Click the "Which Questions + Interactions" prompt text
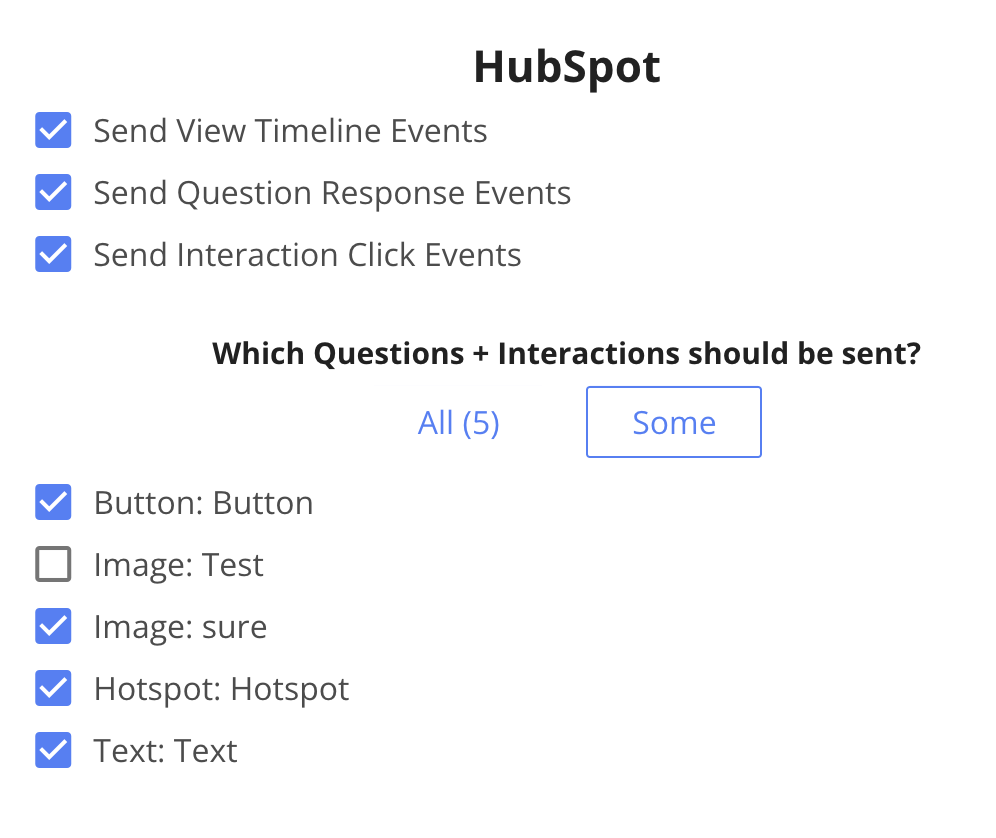Viewport: 996px width, 838px height. pos(566,354)
